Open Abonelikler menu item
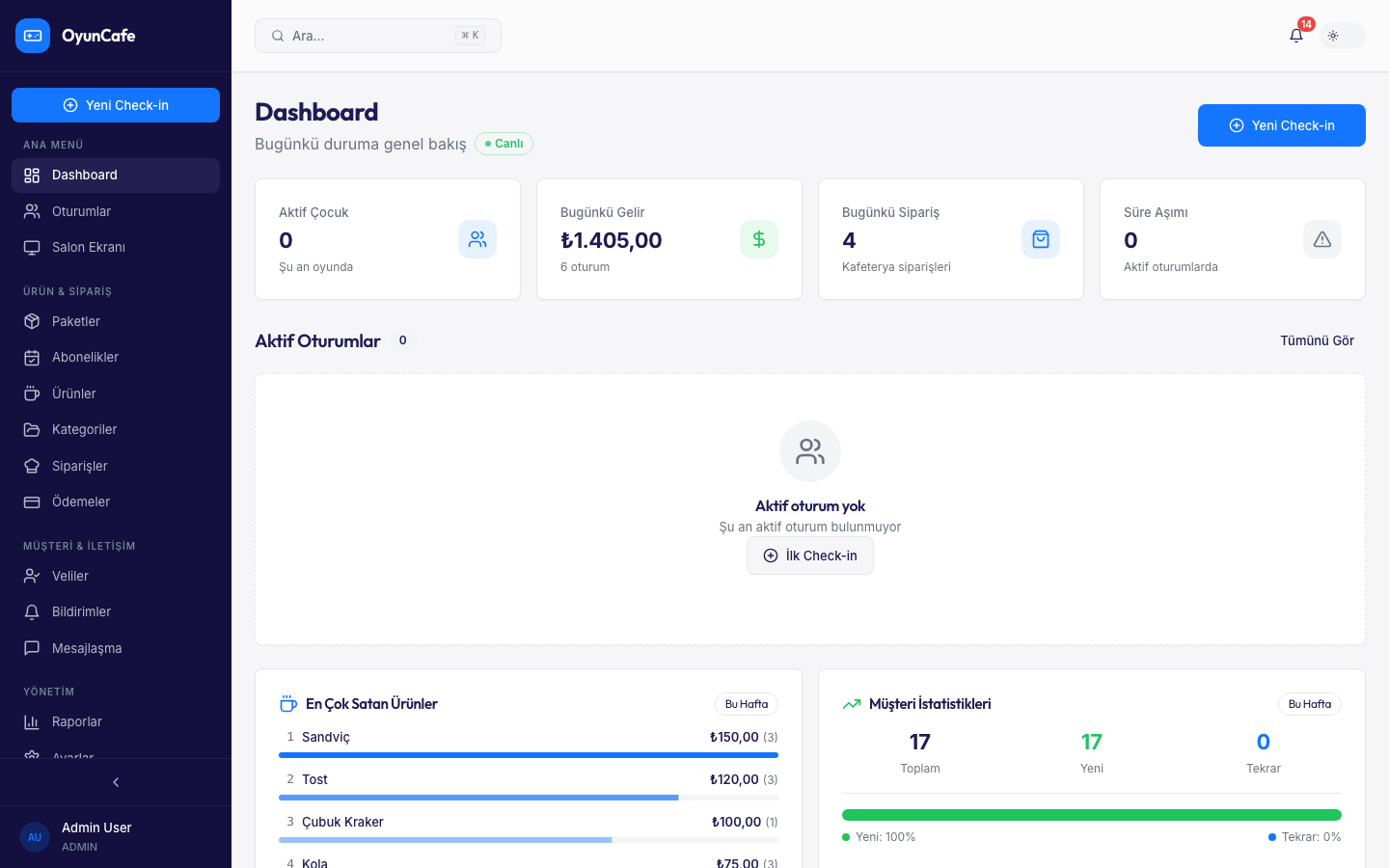Viewport: 1389px width, 868px height. point(116,357)
